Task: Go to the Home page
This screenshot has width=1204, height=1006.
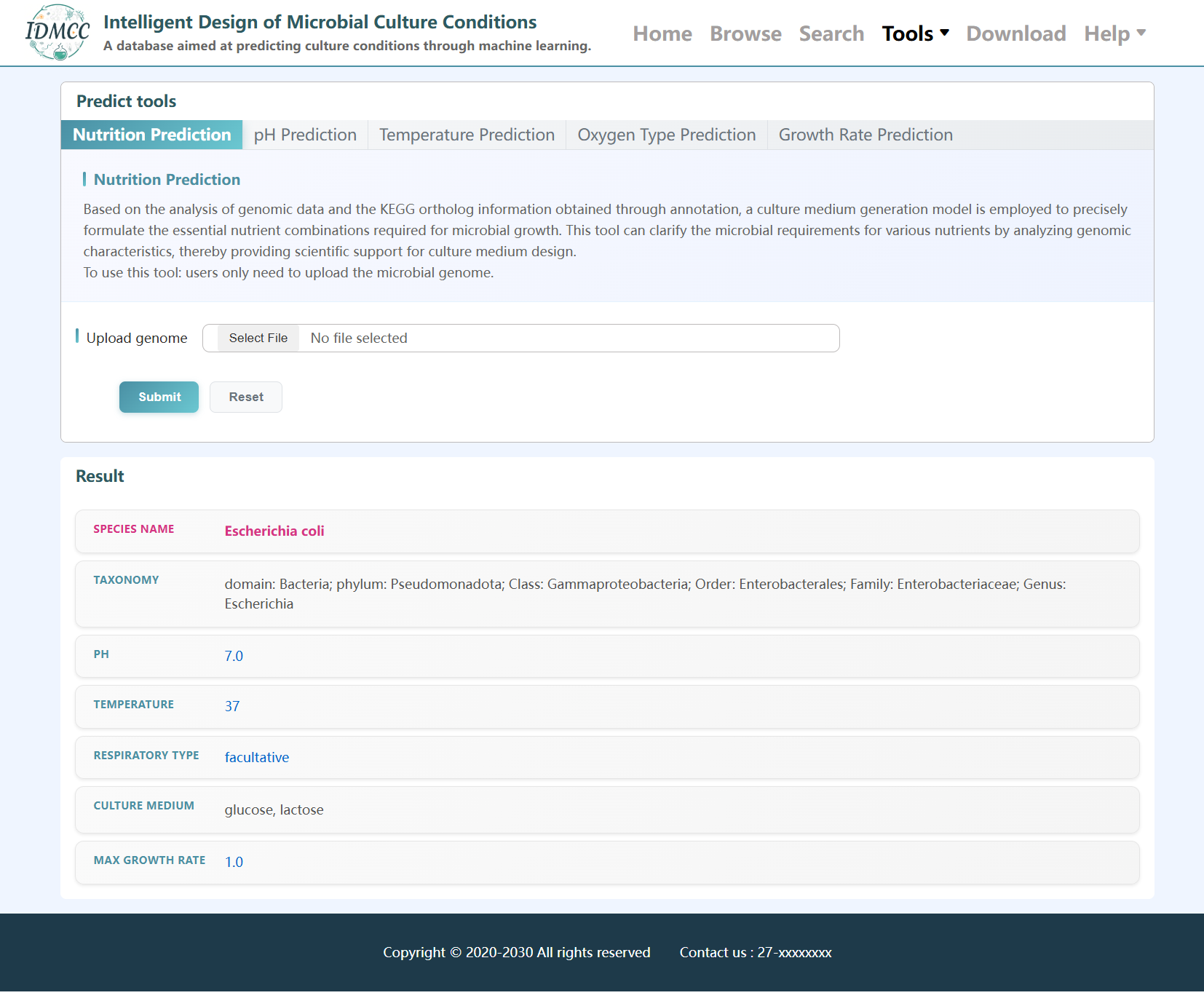Action: click(x=662, y=33)
